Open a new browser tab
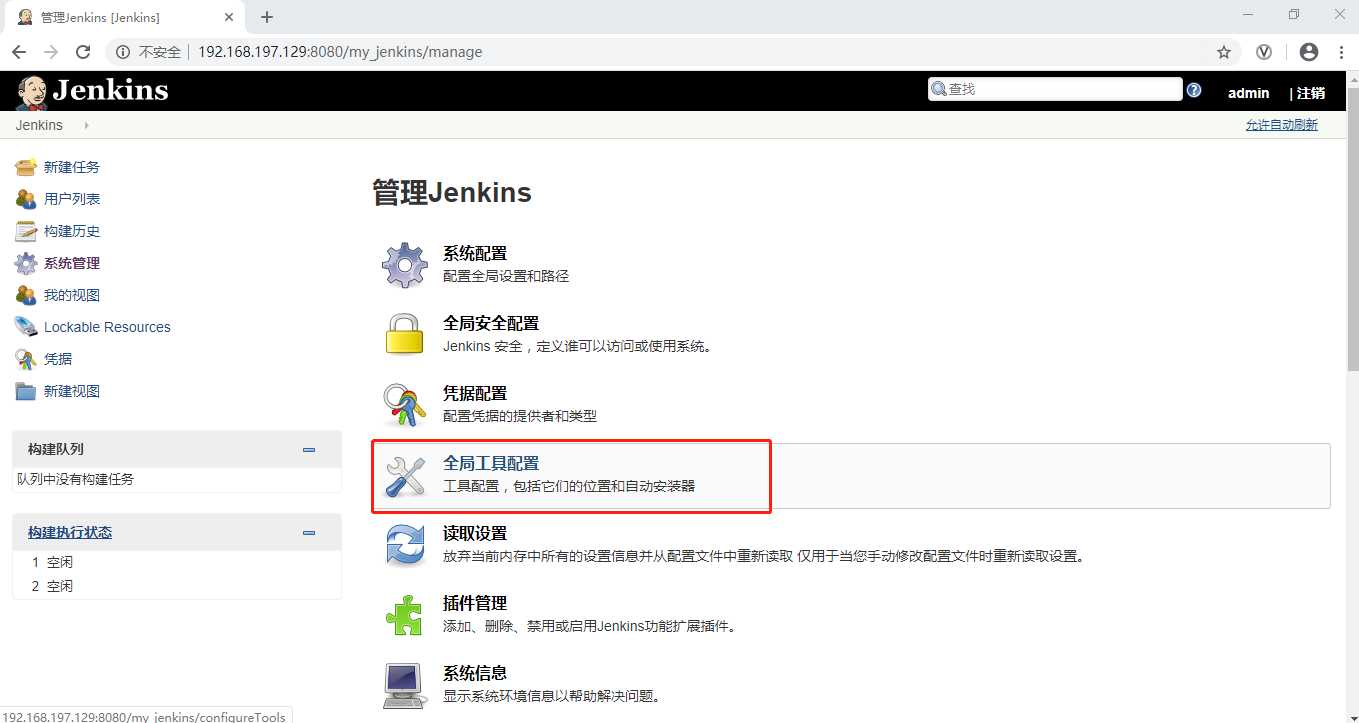The image size is (1359, 723). pyautogui.click(x=266, y=17)
